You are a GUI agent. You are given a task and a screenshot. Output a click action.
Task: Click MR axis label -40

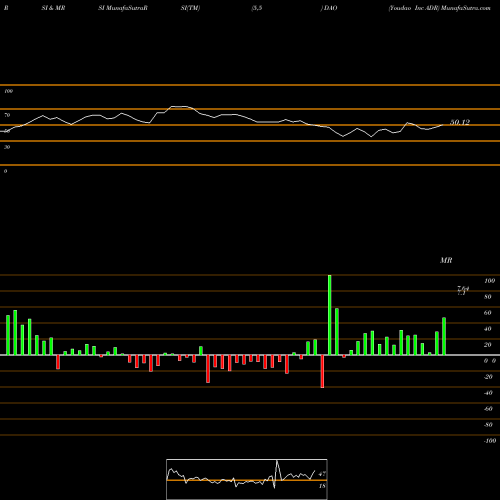[x=488, y=393]
